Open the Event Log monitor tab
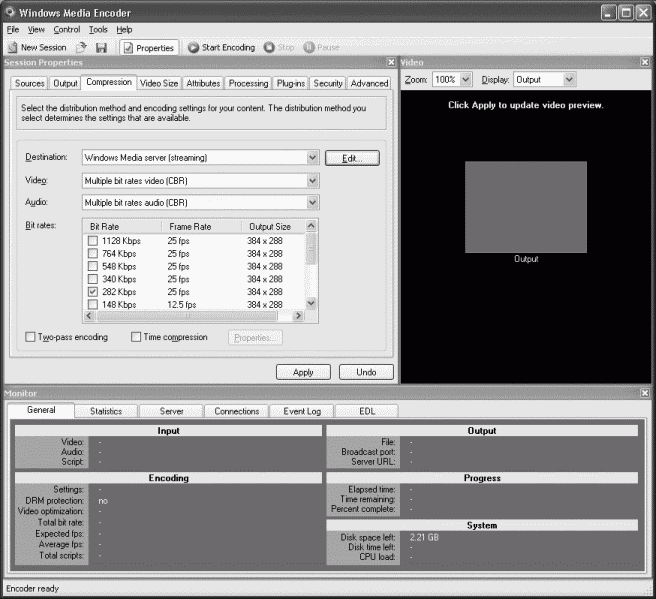 302,411
